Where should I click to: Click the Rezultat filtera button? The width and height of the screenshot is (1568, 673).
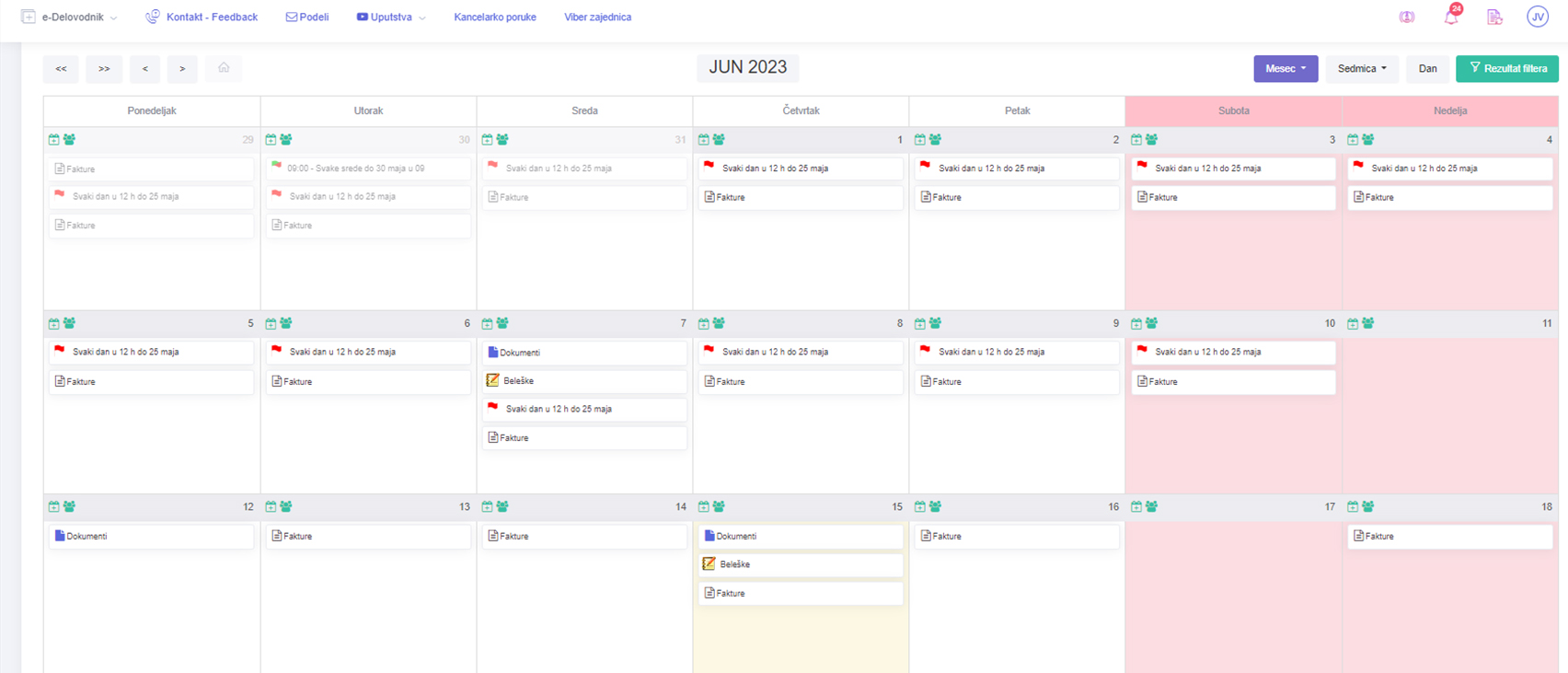1506,69
